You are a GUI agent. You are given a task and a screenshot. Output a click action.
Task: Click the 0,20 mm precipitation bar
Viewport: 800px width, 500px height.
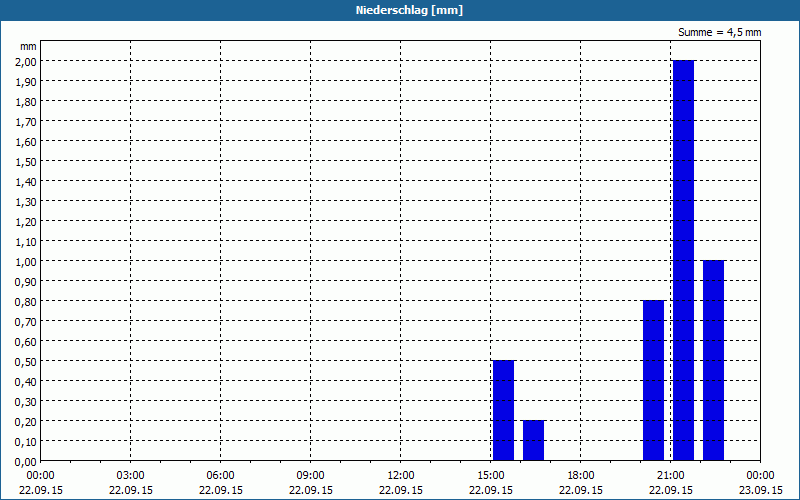coord(533,440)
